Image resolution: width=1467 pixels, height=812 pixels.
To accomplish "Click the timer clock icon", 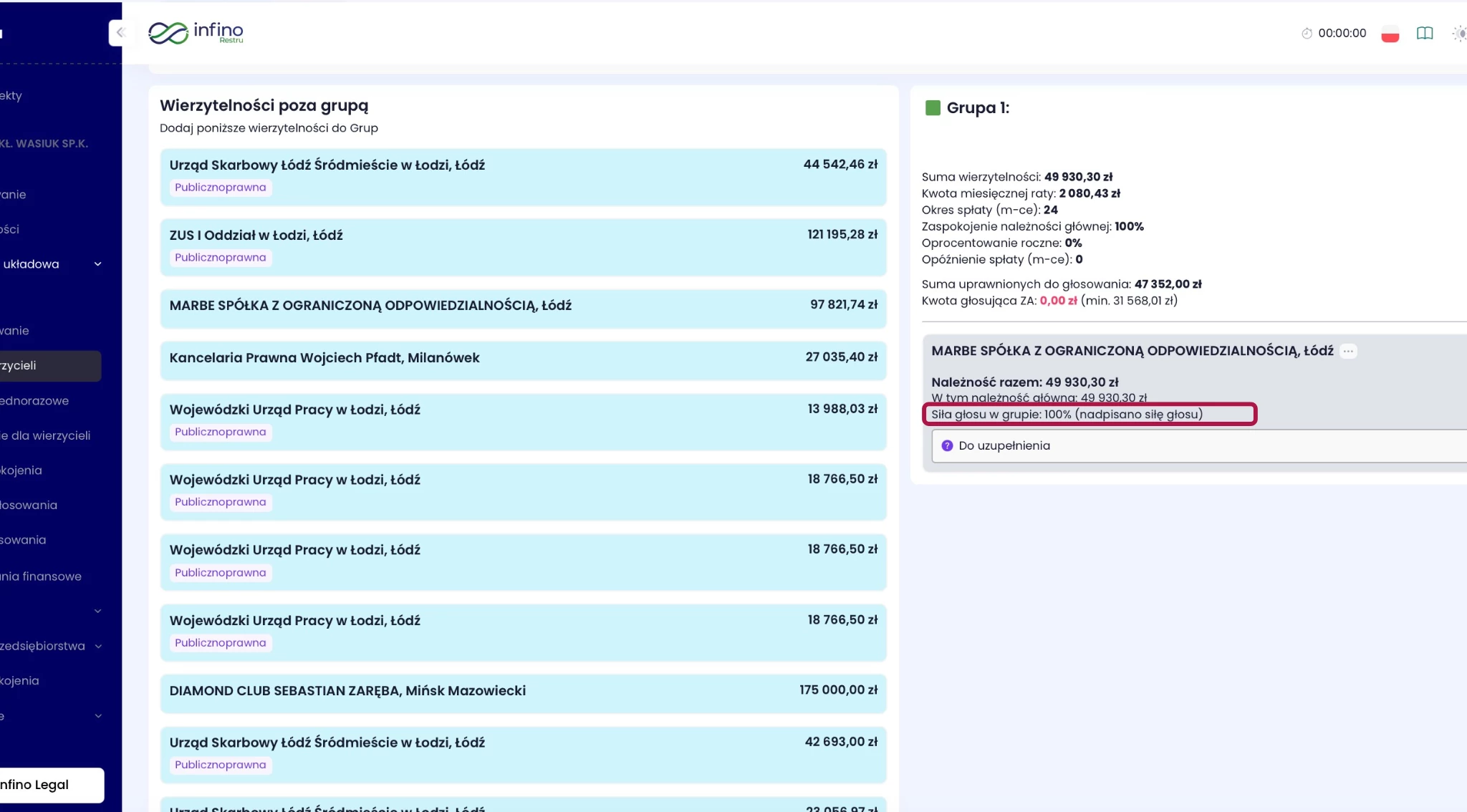I will [1307, 33].
